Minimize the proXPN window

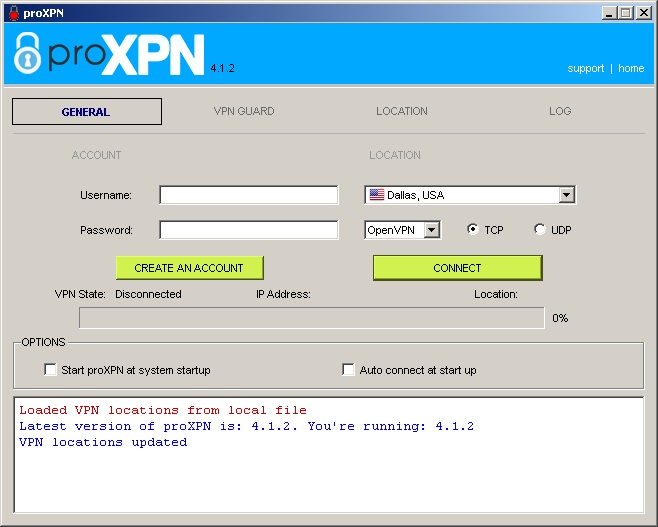[x=609, y=13]
